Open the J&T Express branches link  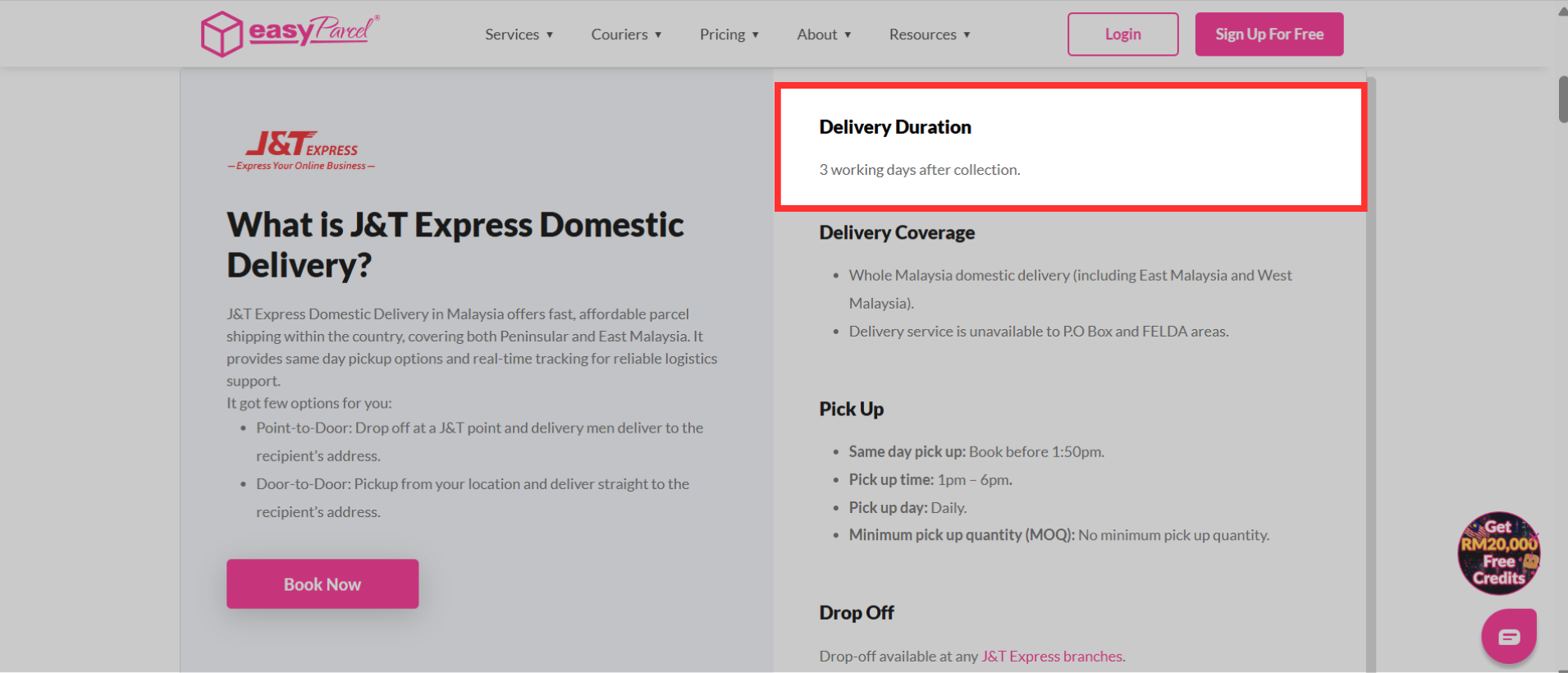coord(1052,656)
